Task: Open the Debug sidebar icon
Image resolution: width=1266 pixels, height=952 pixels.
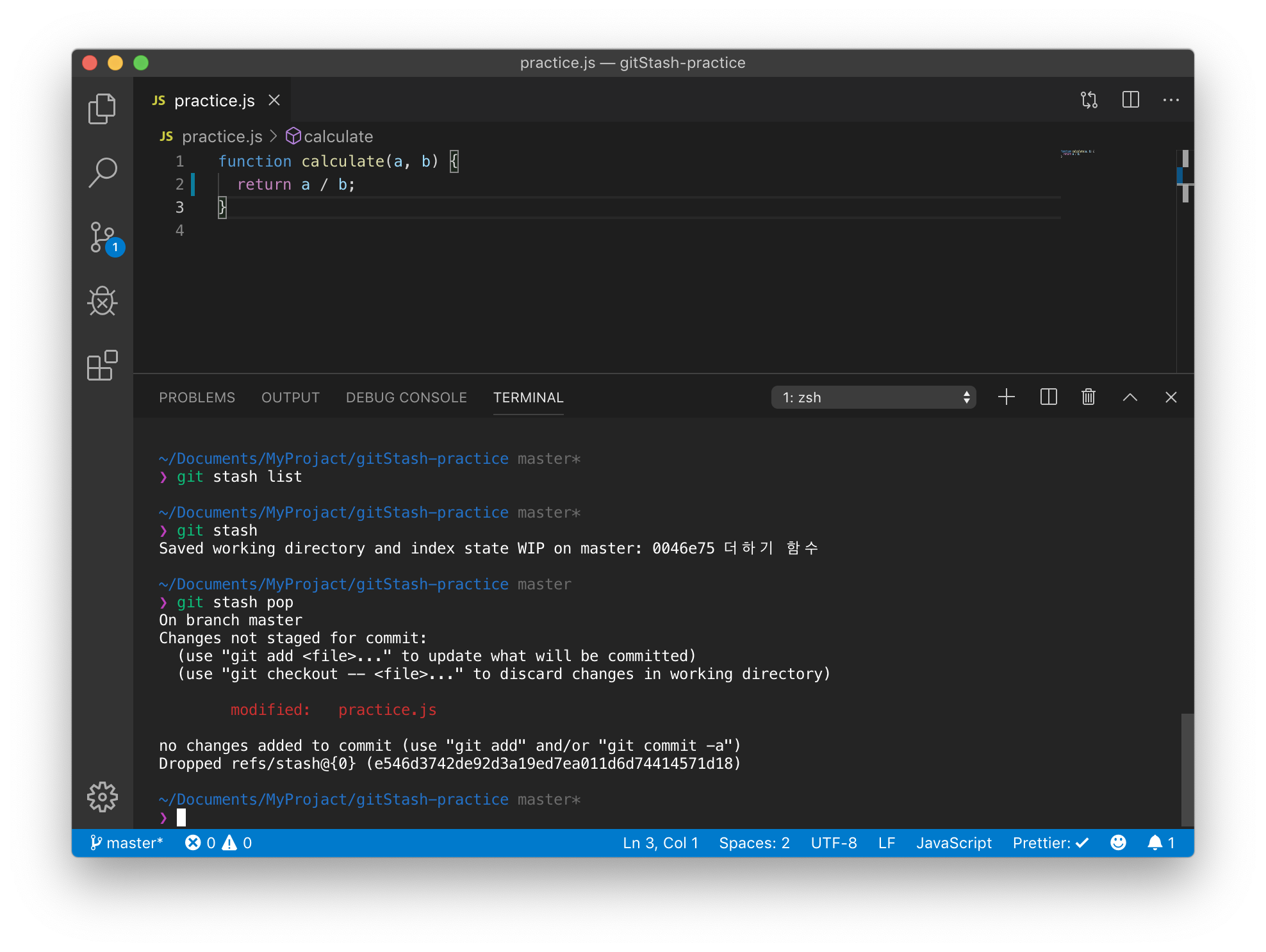Action: (x=102, y=301)
